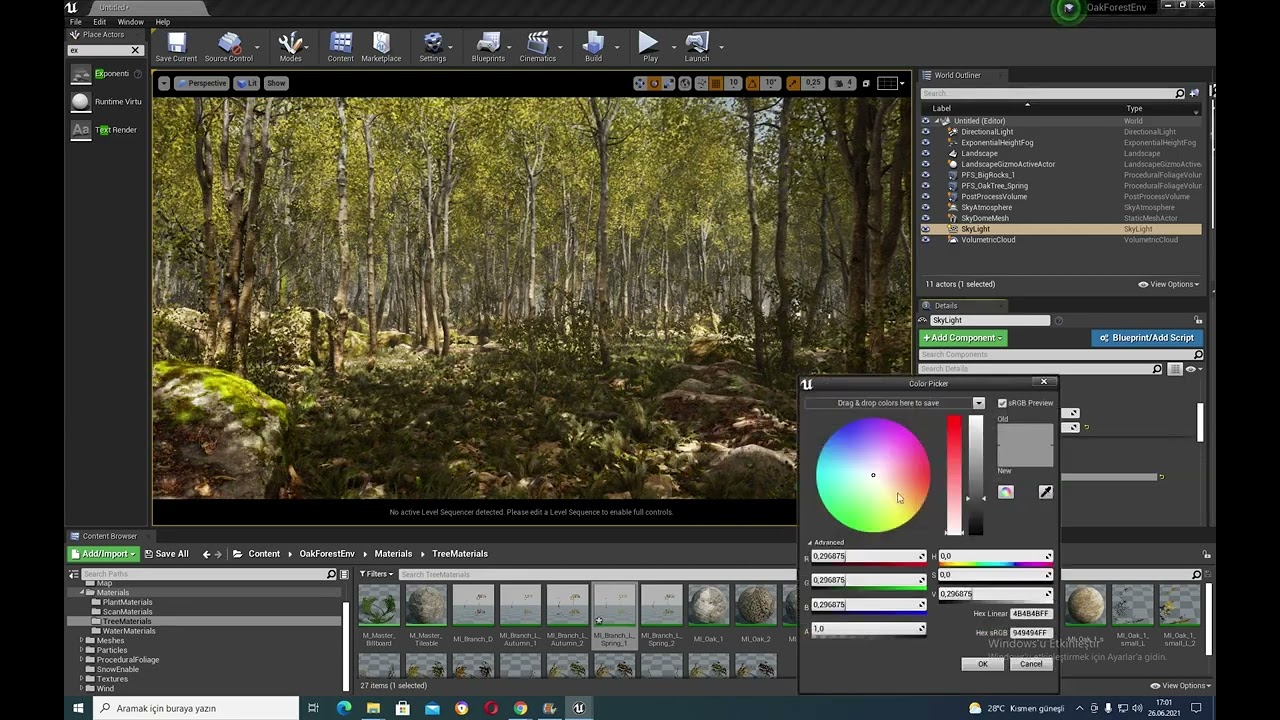Expand the Meshes folder in tree
Image resolution: width=1280 pixels, height=720 pixels.
point(81,641)
